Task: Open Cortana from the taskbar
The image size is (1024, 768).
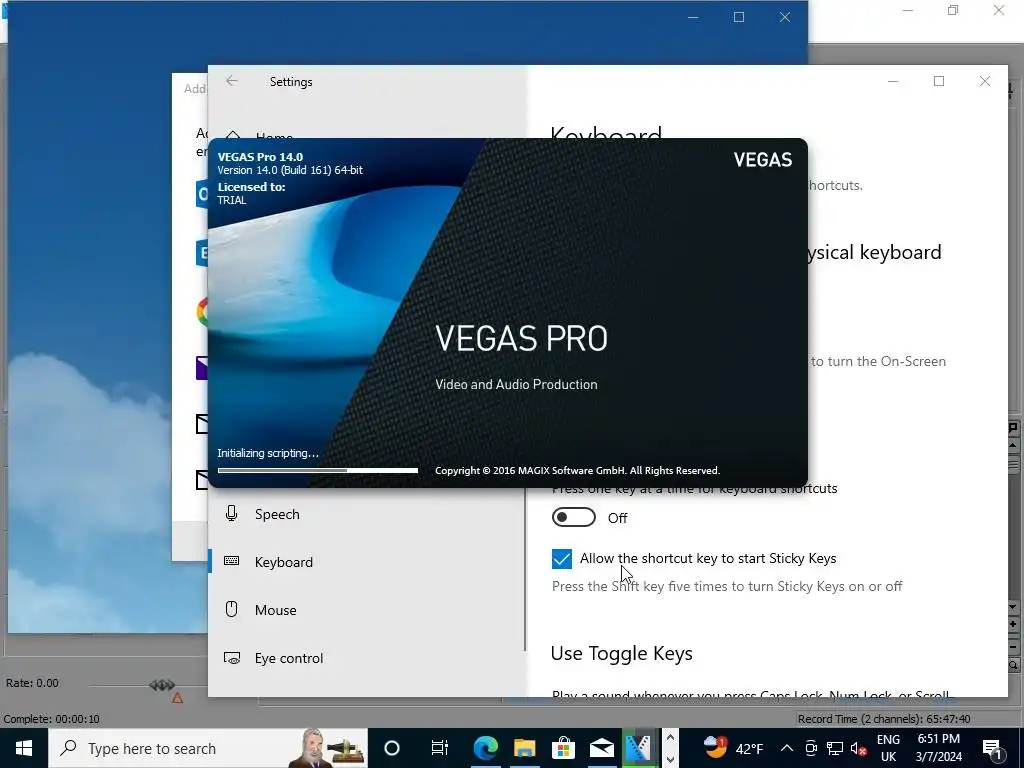Action: 392,748
